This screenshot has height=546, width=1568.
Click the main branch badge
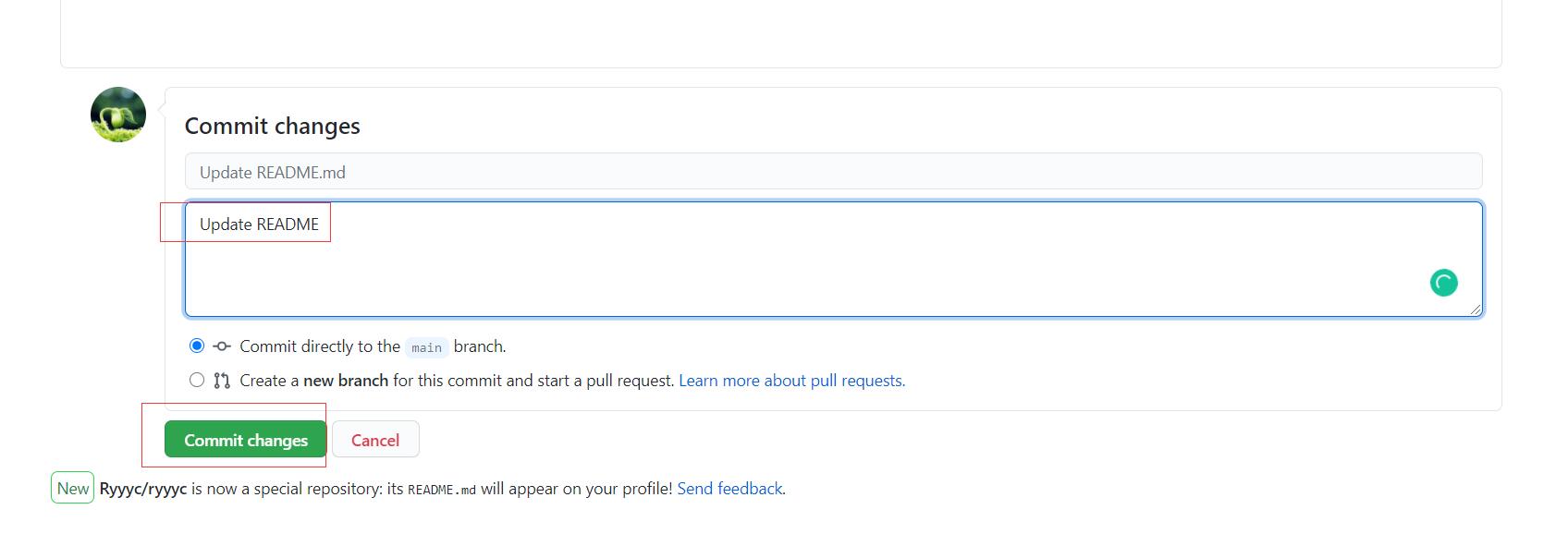[427, 347]
